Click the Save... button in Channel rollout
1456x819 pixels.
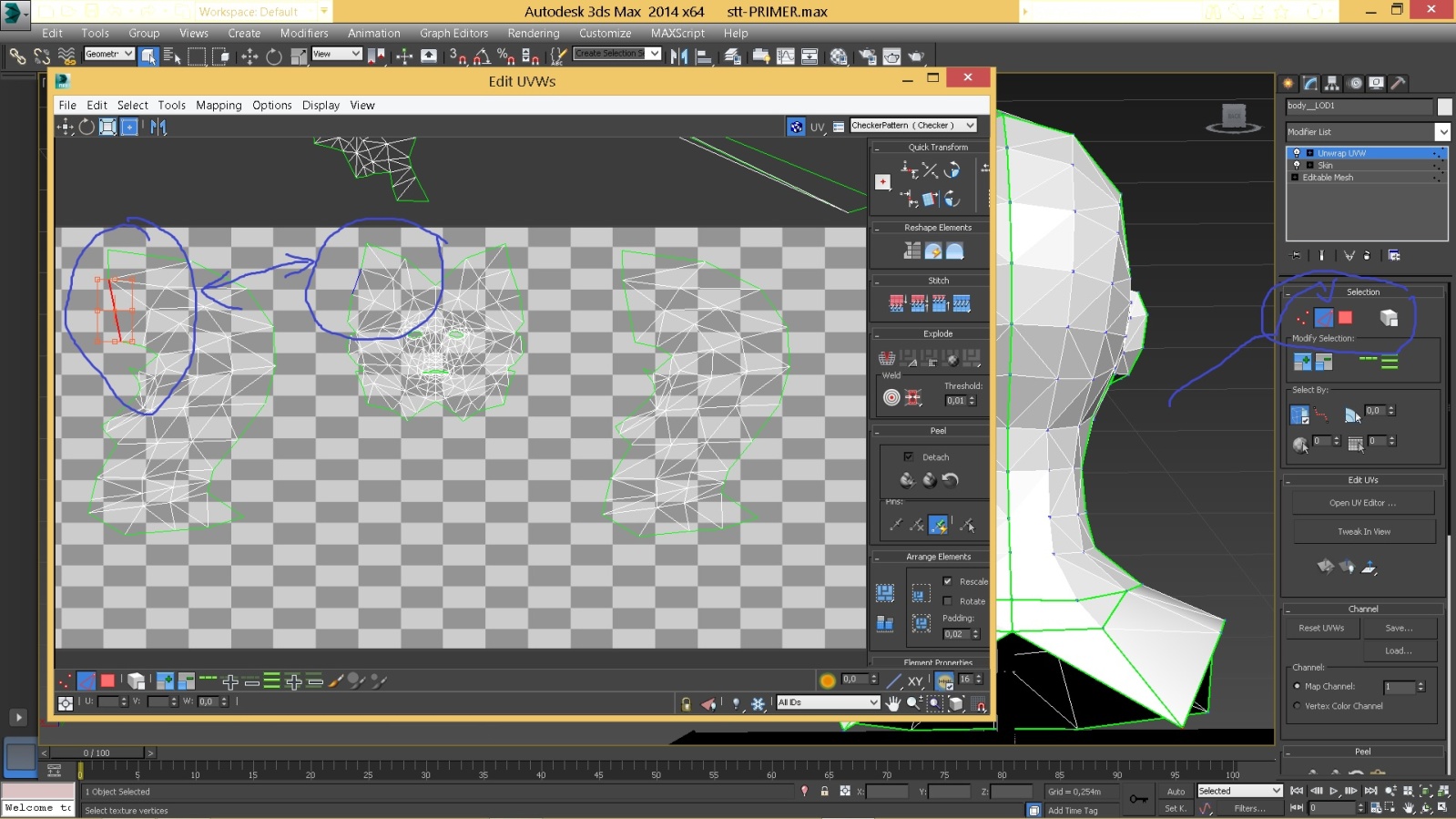1400,629
